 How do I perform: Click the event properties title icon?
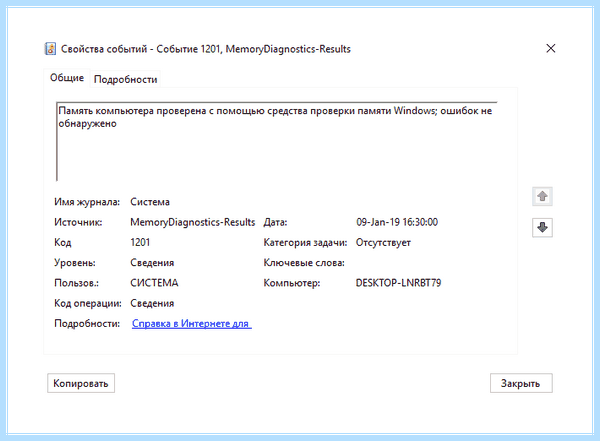(50, 49)
